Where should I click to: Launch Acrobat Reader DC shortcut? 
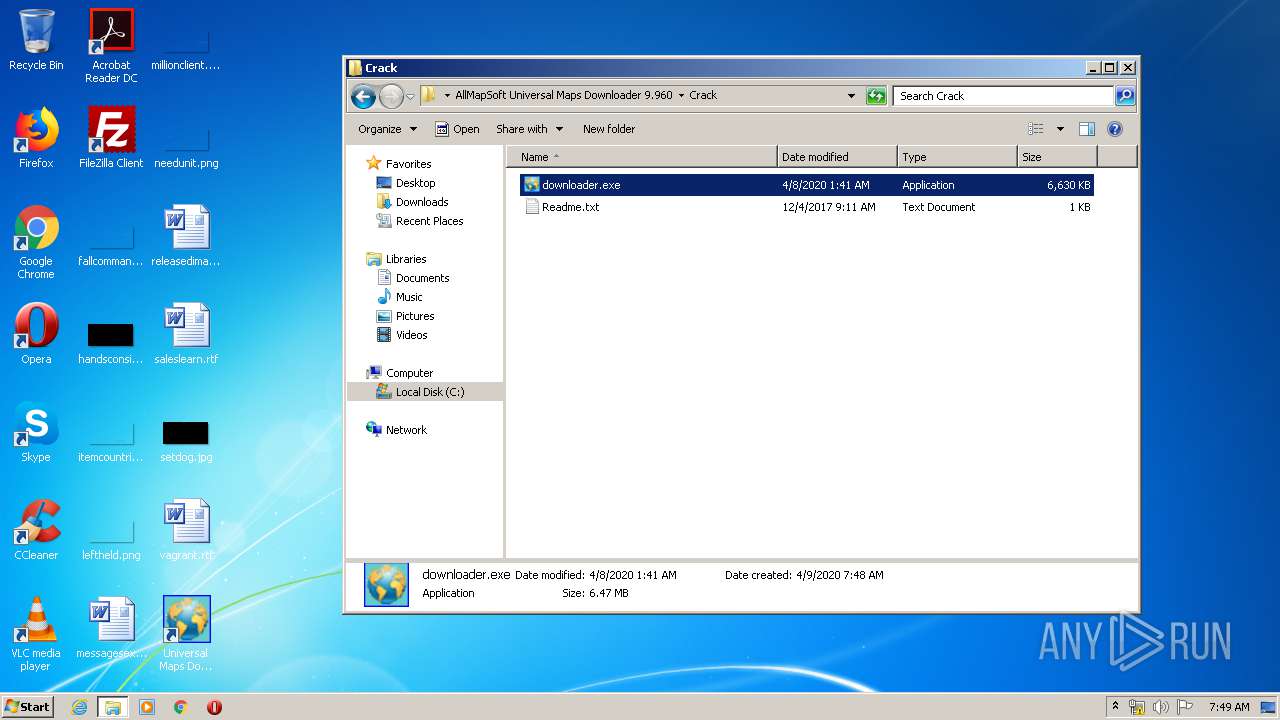(111, 46)
